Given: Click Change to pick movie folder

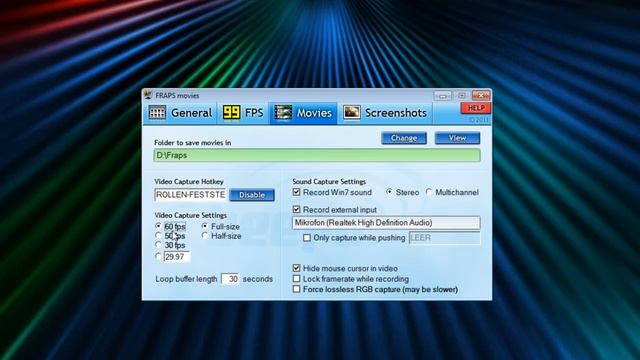Looking at the screenshot, I should pos(404,138).
